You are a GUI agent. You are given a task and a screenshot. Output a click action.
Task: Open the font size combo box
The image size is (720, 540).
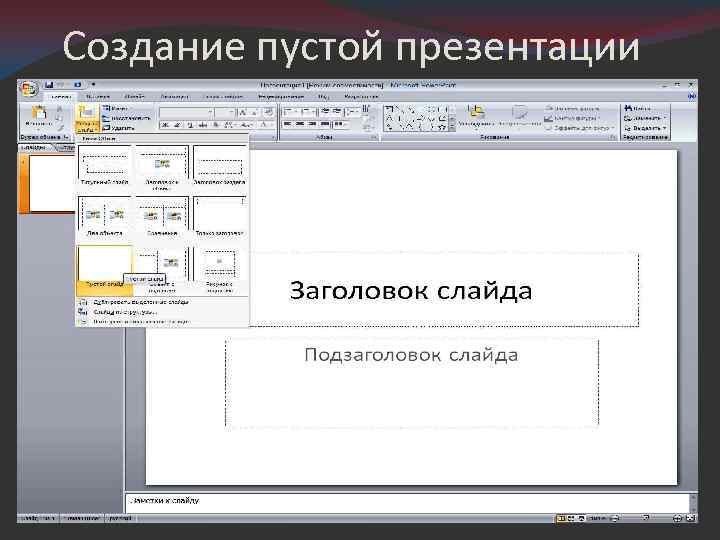click(225, 112)
